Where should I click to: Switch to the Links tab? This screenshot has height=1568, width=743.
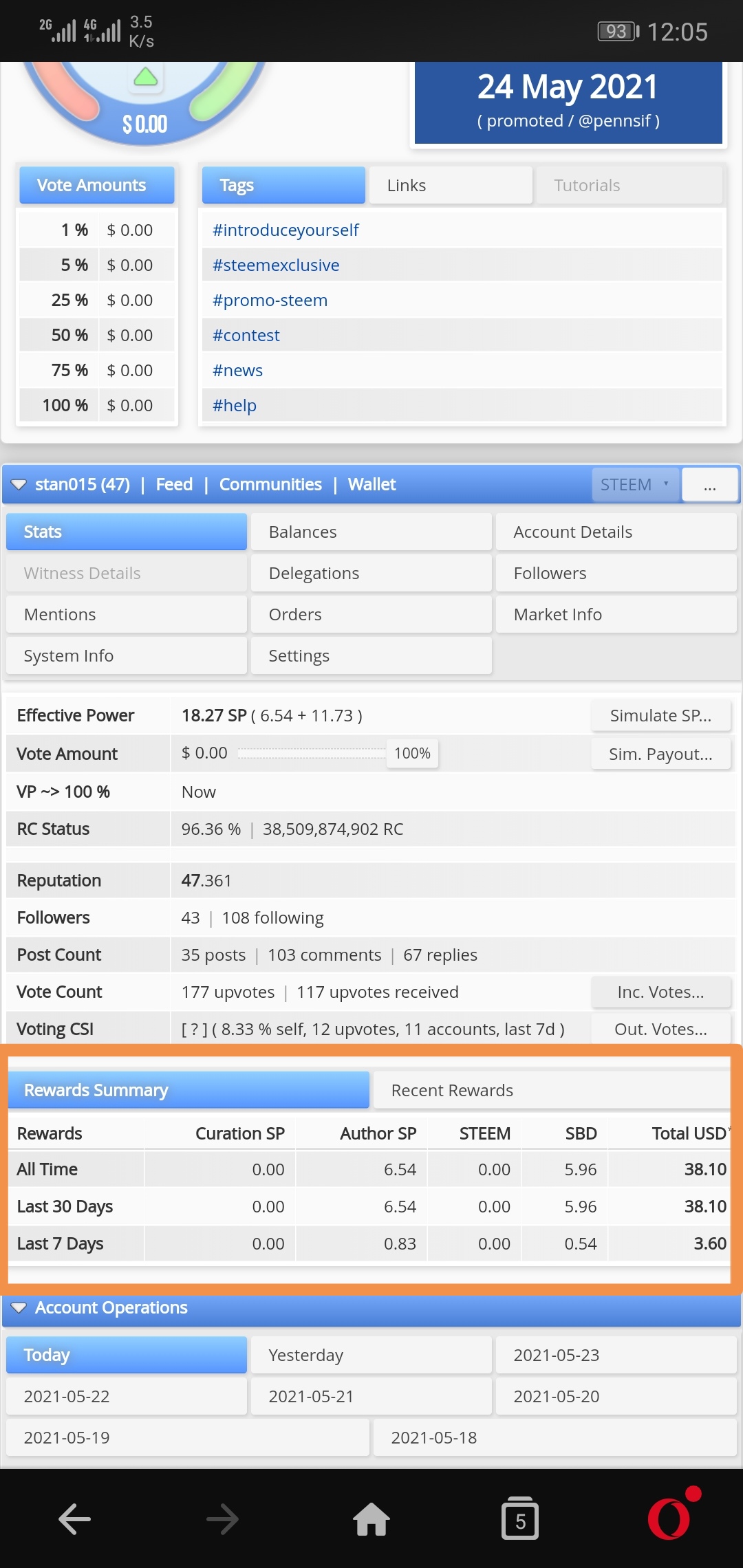451,185
